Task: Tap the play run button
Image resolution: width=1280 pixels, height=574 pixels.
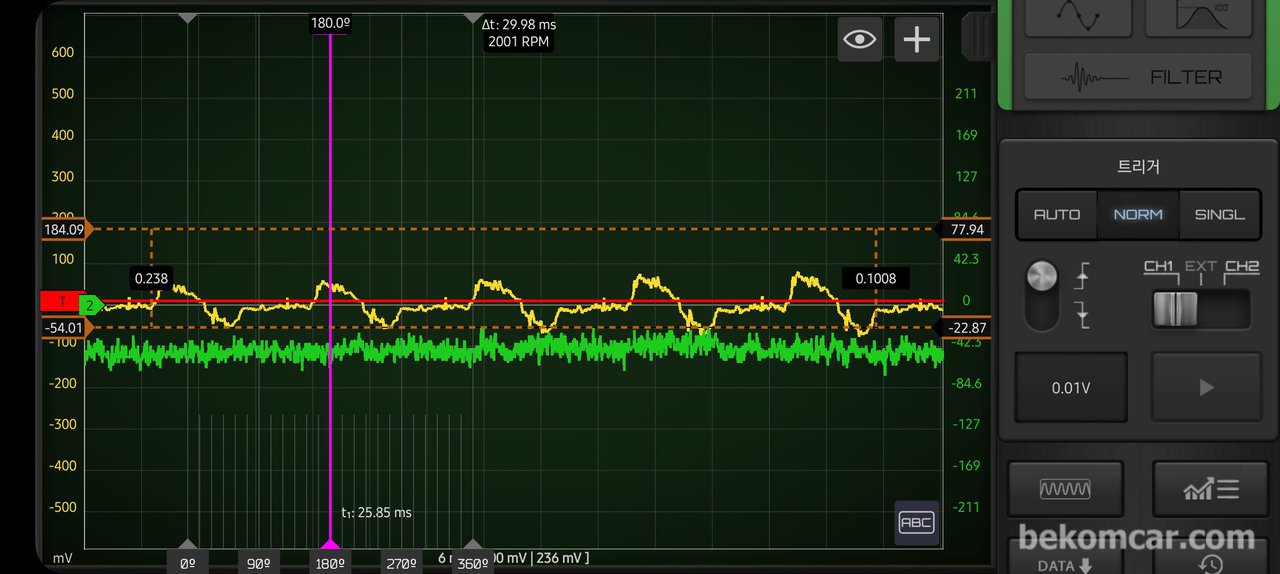Action: (1207, 387)
